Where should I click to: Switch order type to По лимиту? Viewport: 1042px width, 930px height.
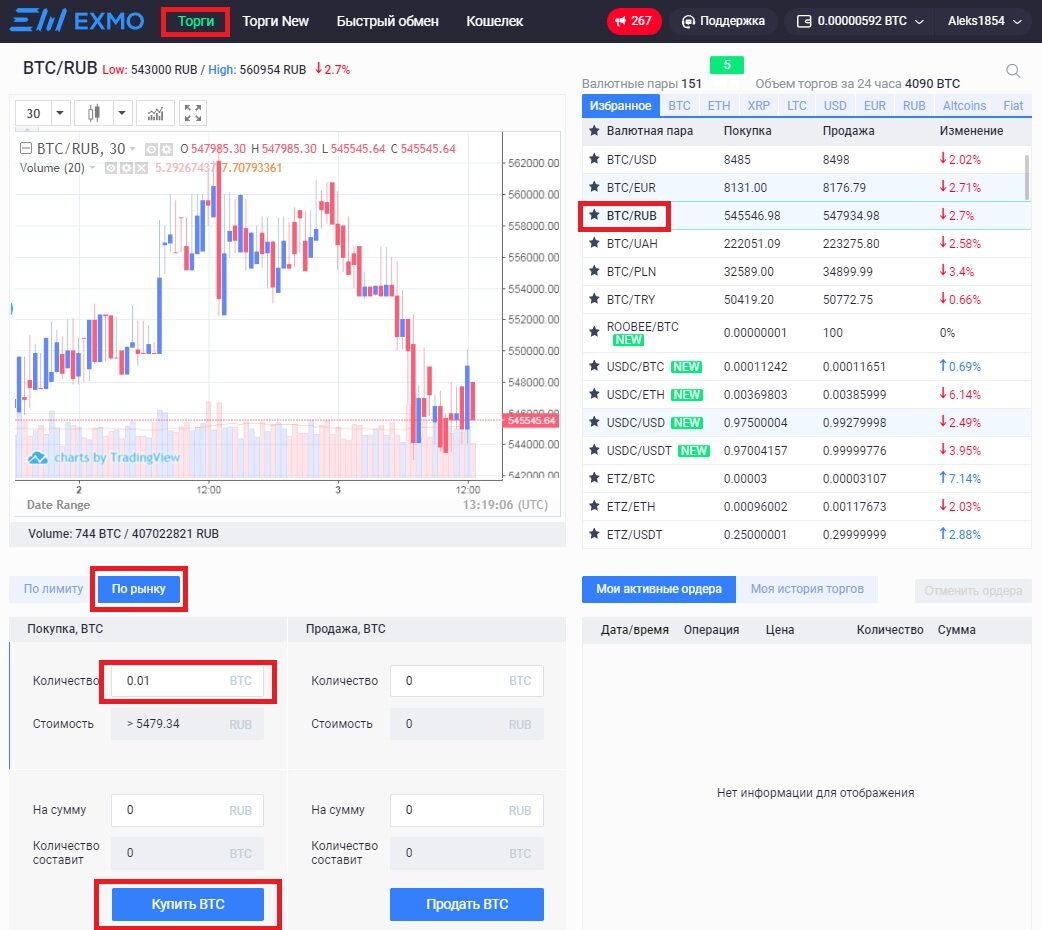53,589
